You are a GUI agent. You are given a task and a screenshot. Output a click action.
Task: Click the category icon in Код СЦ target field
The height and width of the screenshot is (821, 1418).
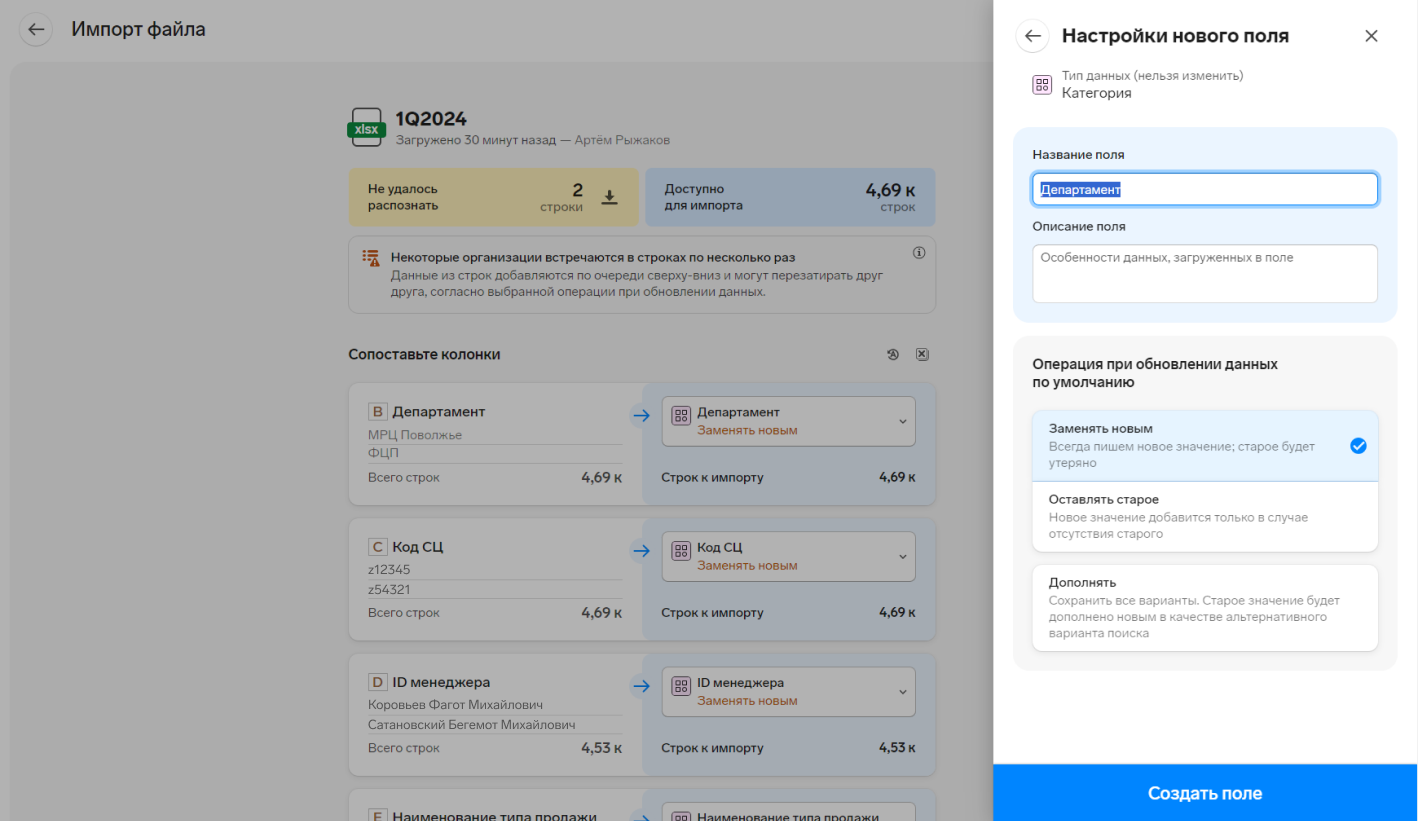681,550
